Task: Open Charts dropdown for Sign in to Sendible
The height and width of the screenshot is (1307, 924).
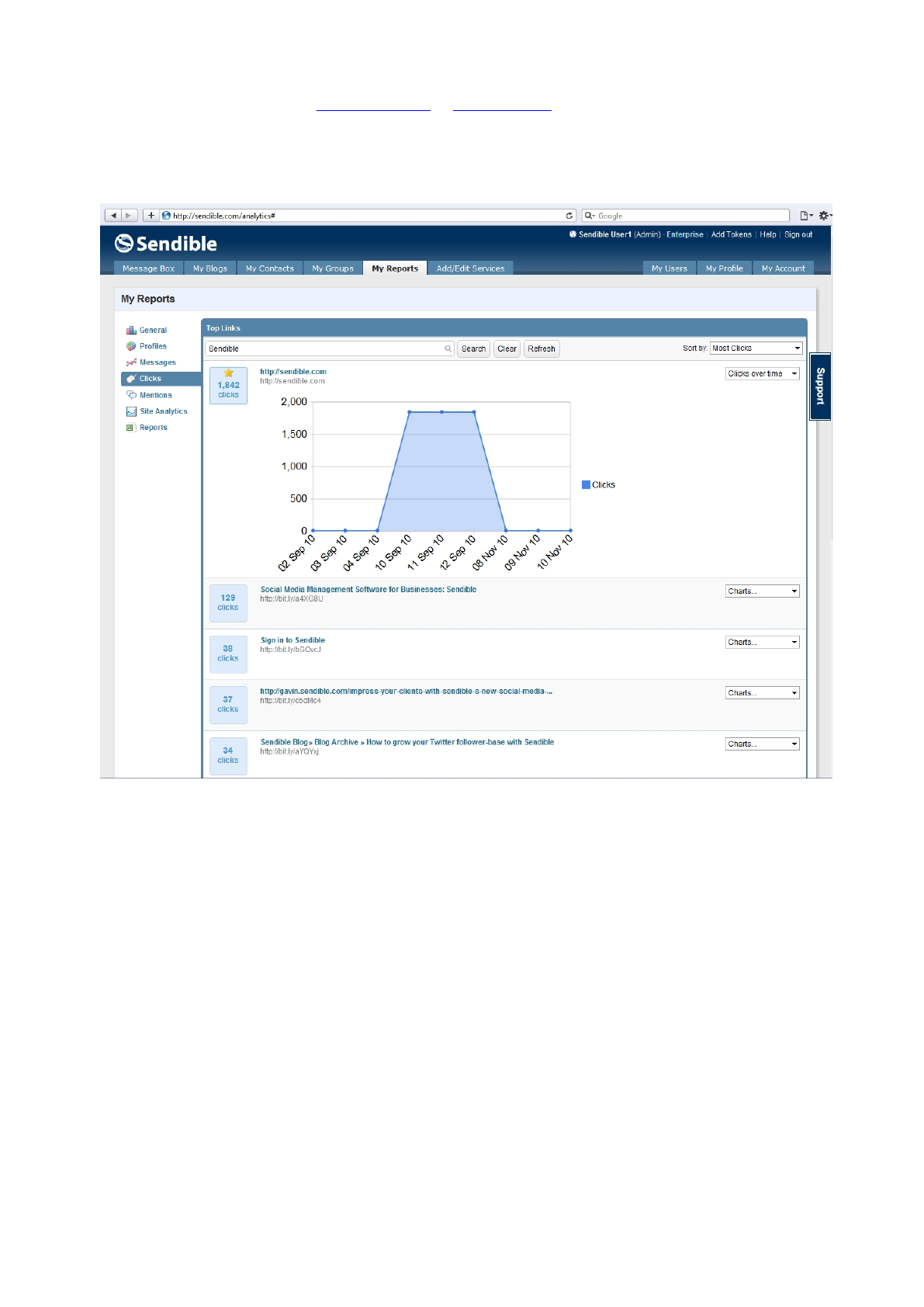Action: pyautogui.click(x=763, y=643)
